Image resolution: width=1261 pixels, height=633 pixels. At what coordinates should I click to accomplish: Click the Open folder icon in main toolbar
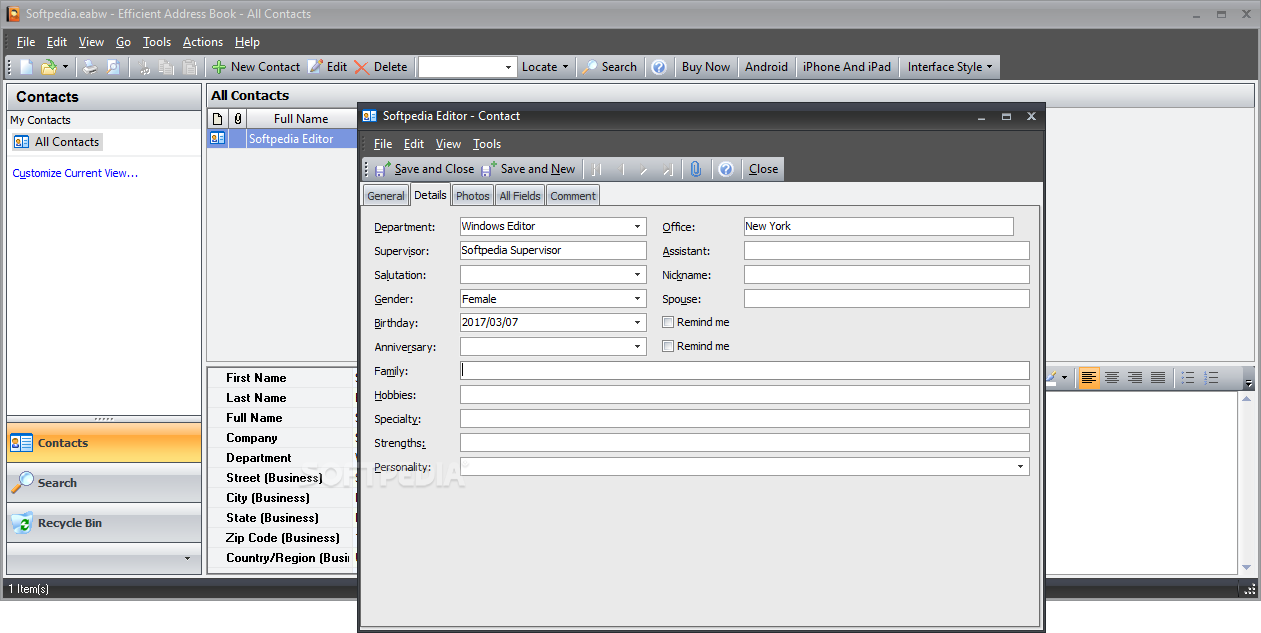[48, 67]
